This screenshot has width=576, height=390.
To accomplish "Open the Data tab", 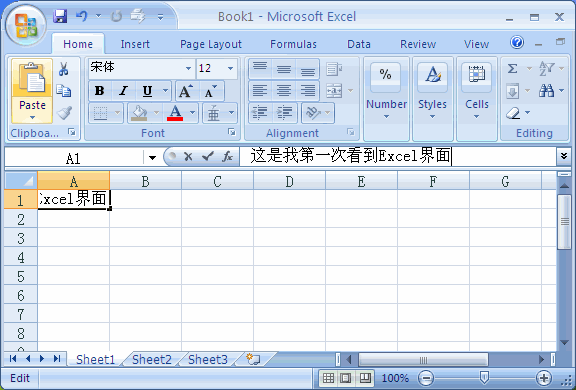I will (x=359, y=44).
